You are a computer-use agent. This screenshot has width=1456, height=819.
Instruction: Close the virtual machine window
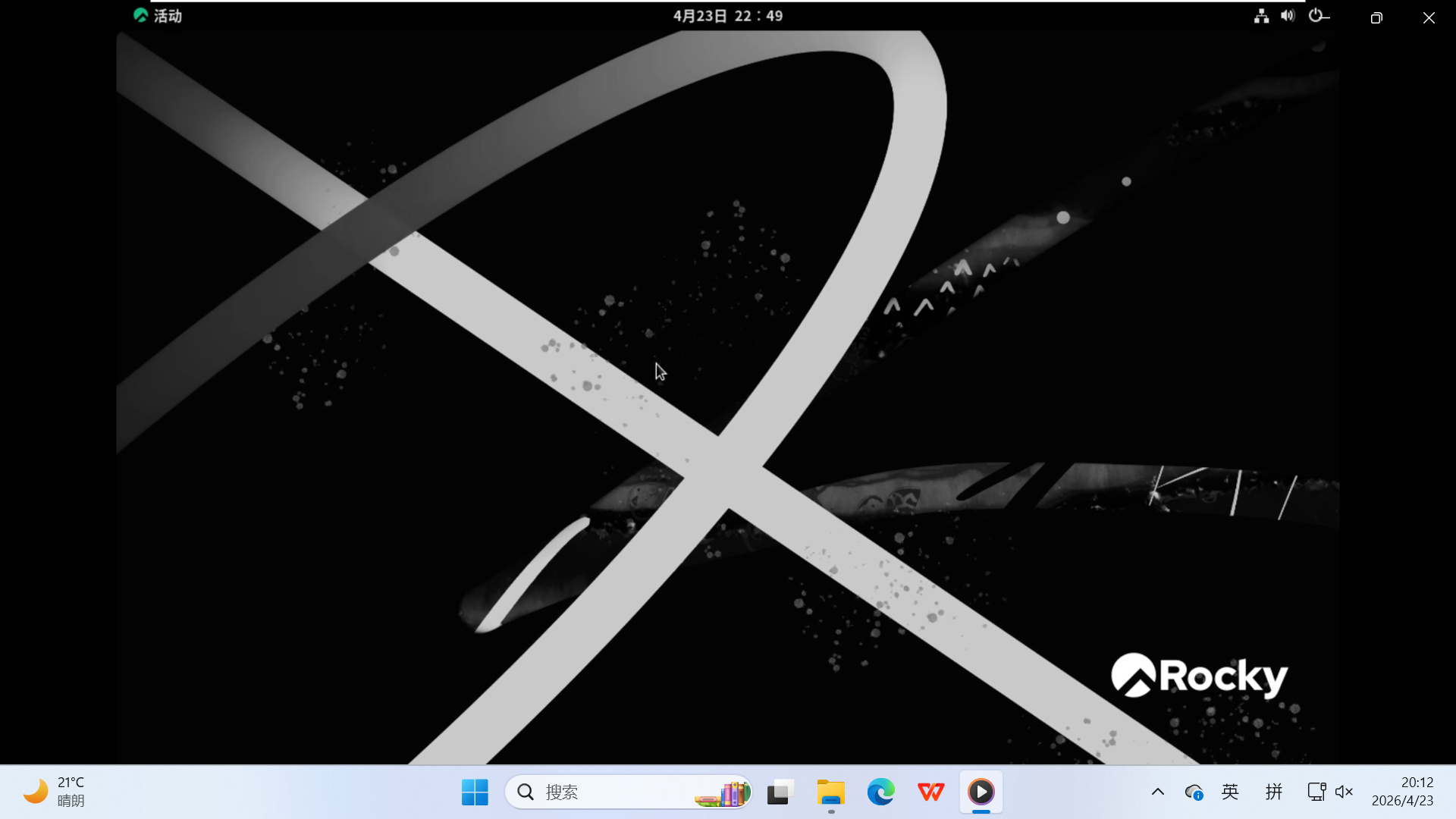1429,17
